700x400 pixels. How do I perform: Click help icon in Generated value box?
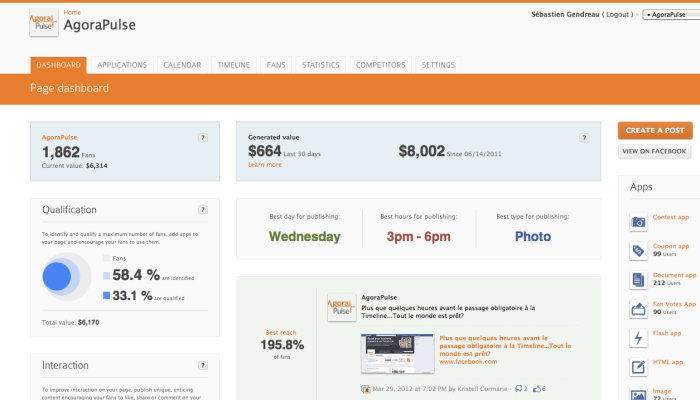(x=584, y=138)
